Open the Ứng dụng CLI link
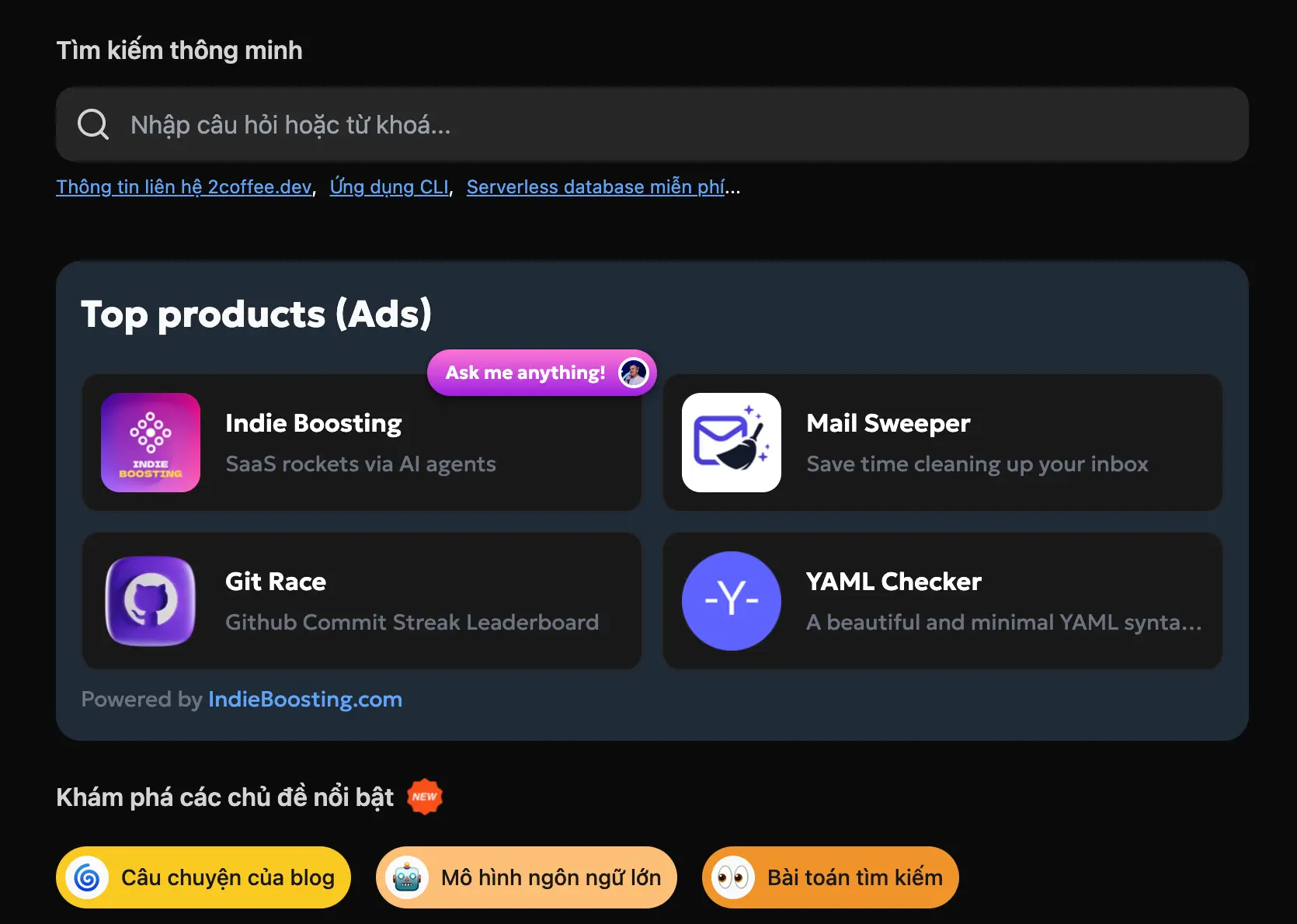Viewport: 1297px width, 924px height. coord(389,186)
